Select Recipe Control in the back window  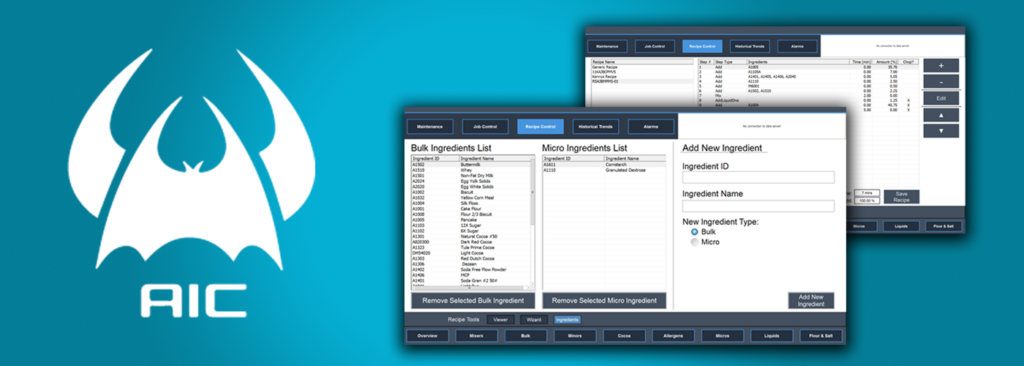coord(703,46)
